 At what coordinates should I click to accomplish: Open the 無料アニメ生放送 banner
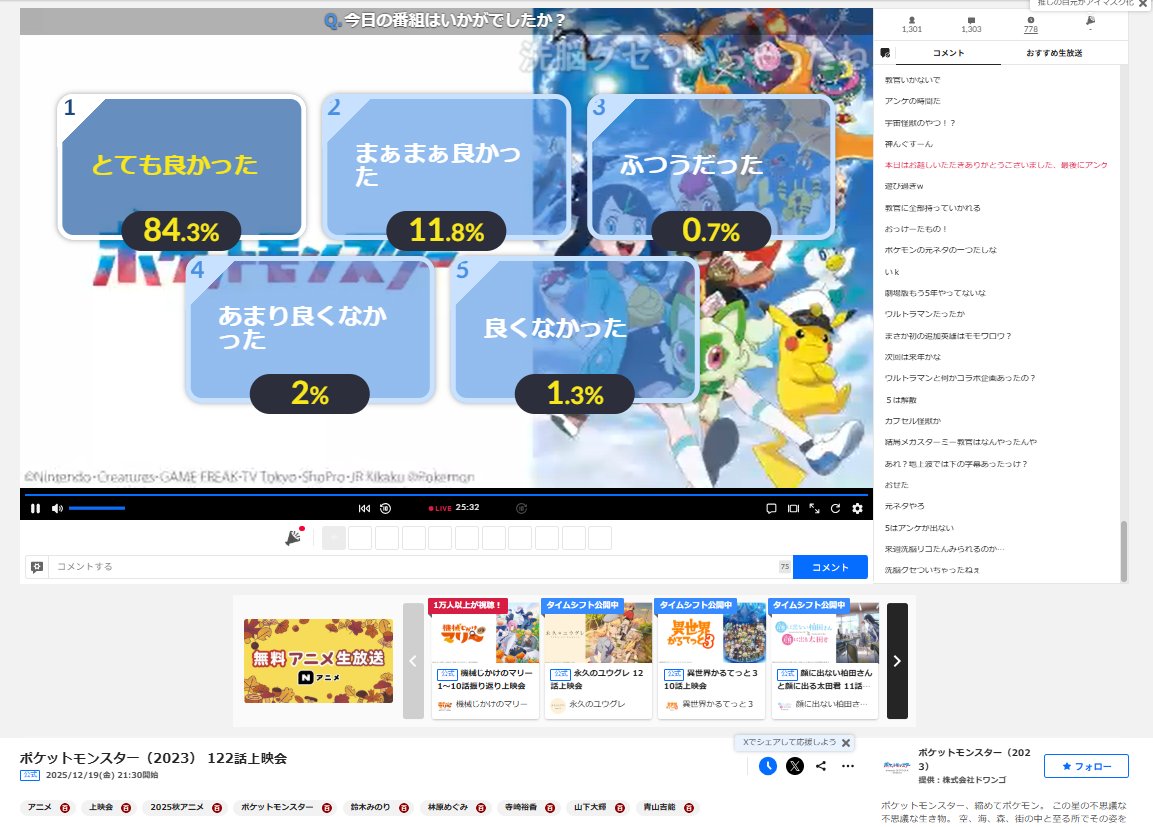click(318, 661)
